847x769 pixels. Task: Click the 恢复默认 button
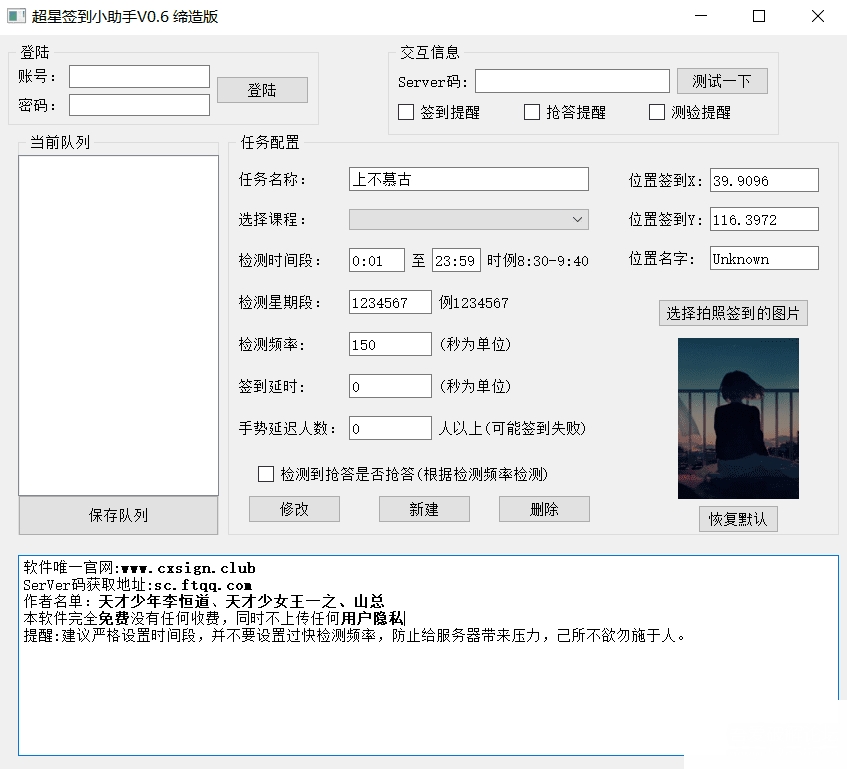tap(738, 519)
